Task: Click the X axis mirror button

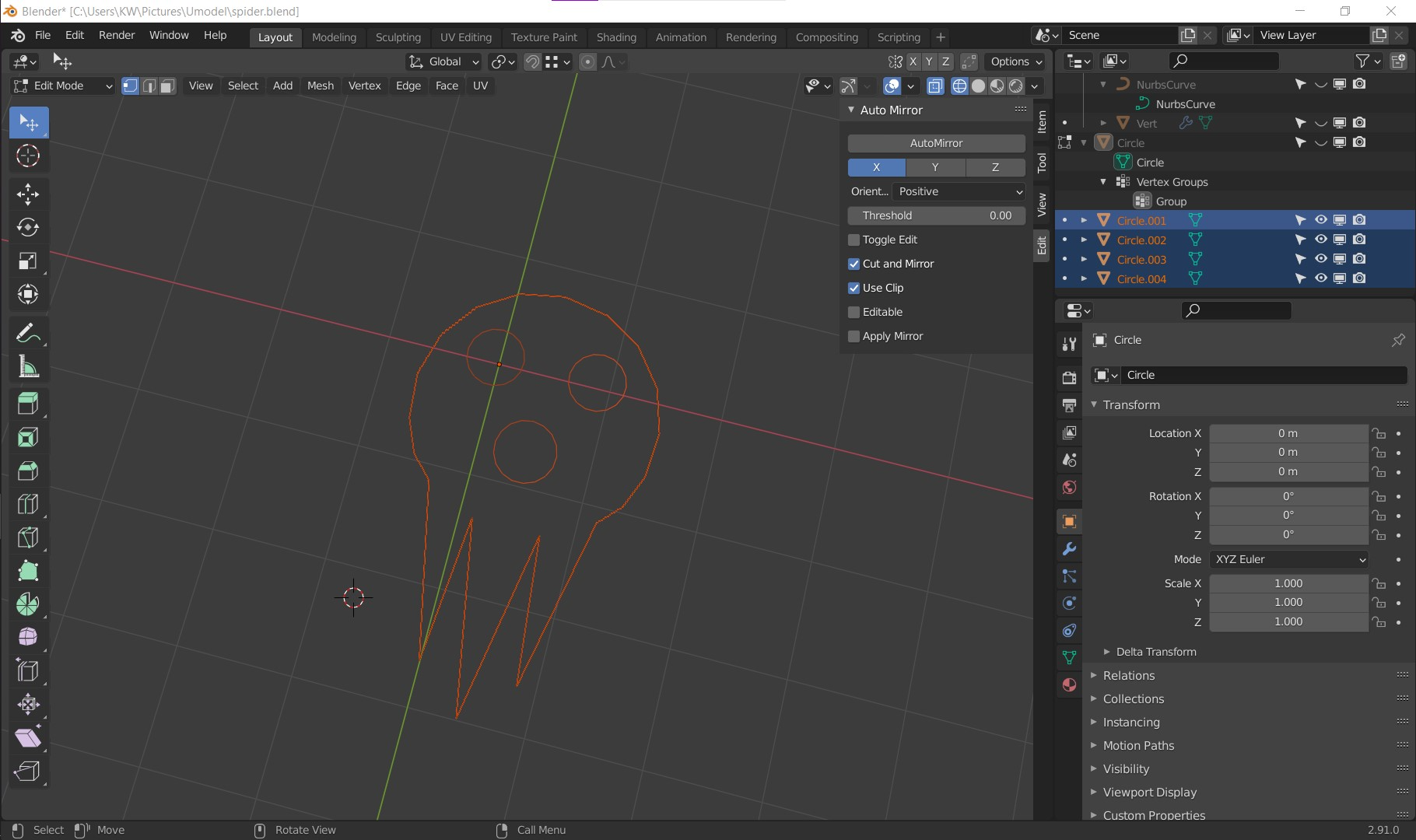Action: tap(876, 167)
